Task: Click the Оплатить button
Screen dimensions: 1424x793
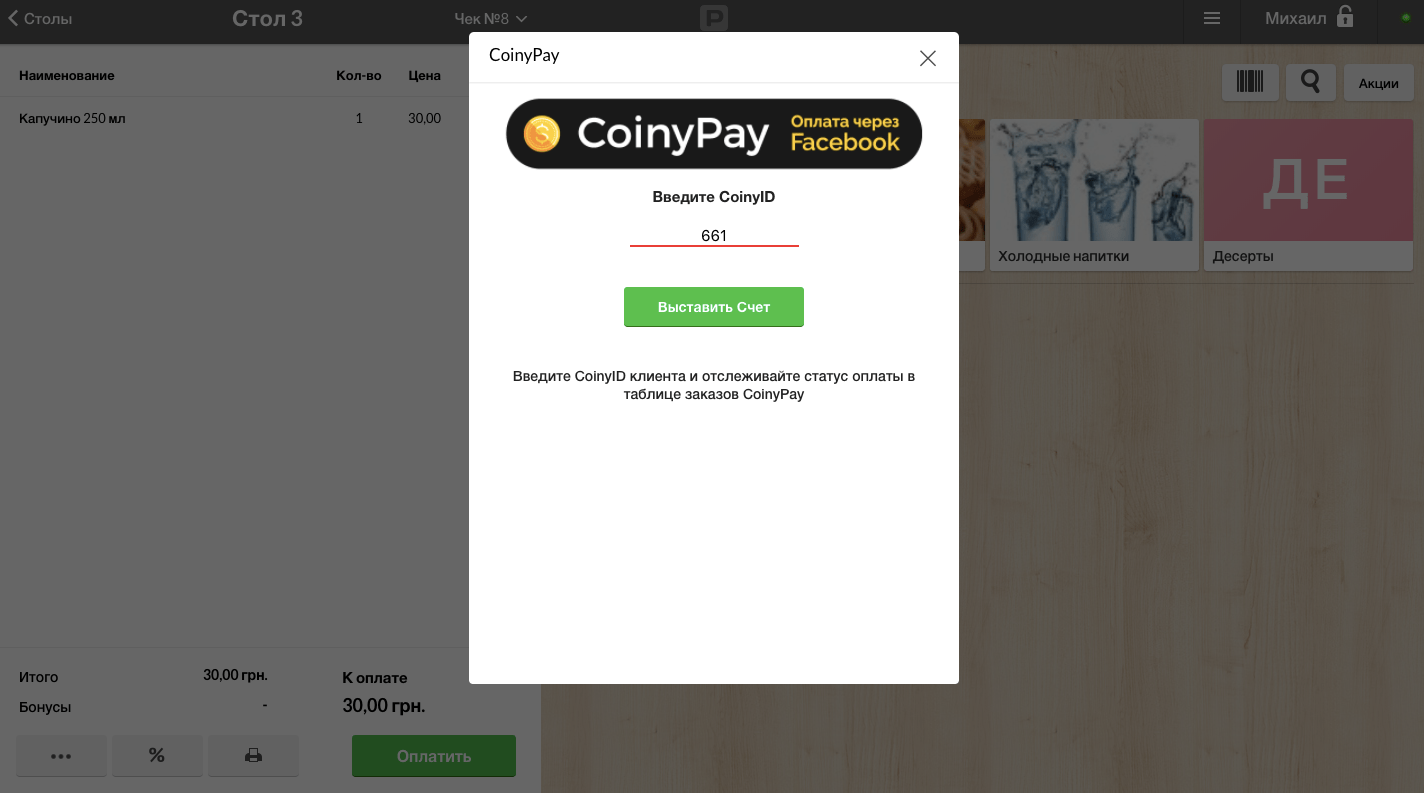Action: (434, 756)
